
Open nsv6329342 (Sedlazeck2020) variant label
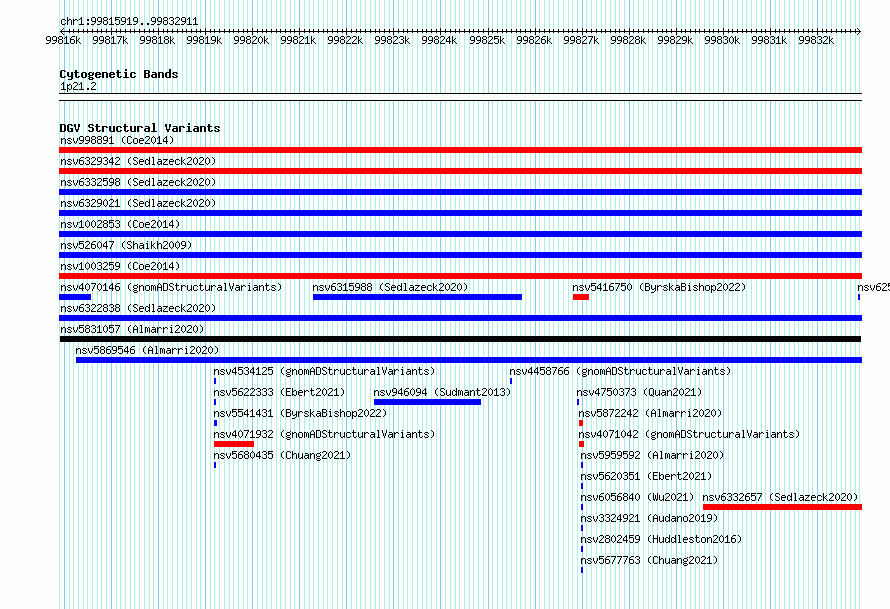138,161
